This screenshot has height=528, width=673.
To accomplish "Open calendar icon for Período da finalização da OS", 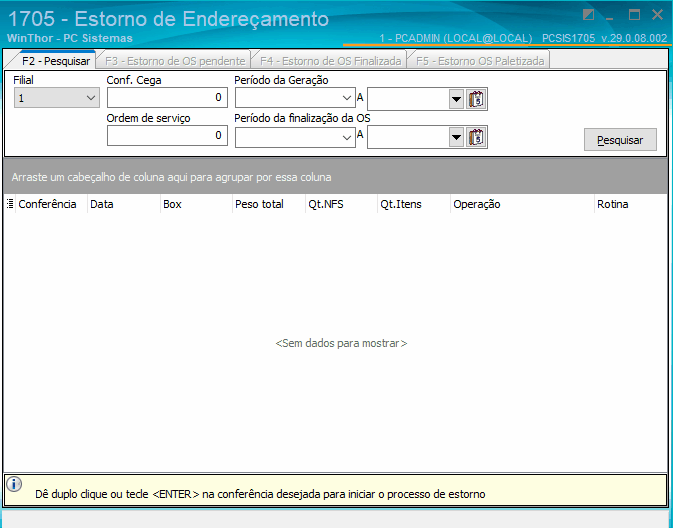I will click(476, 137).
